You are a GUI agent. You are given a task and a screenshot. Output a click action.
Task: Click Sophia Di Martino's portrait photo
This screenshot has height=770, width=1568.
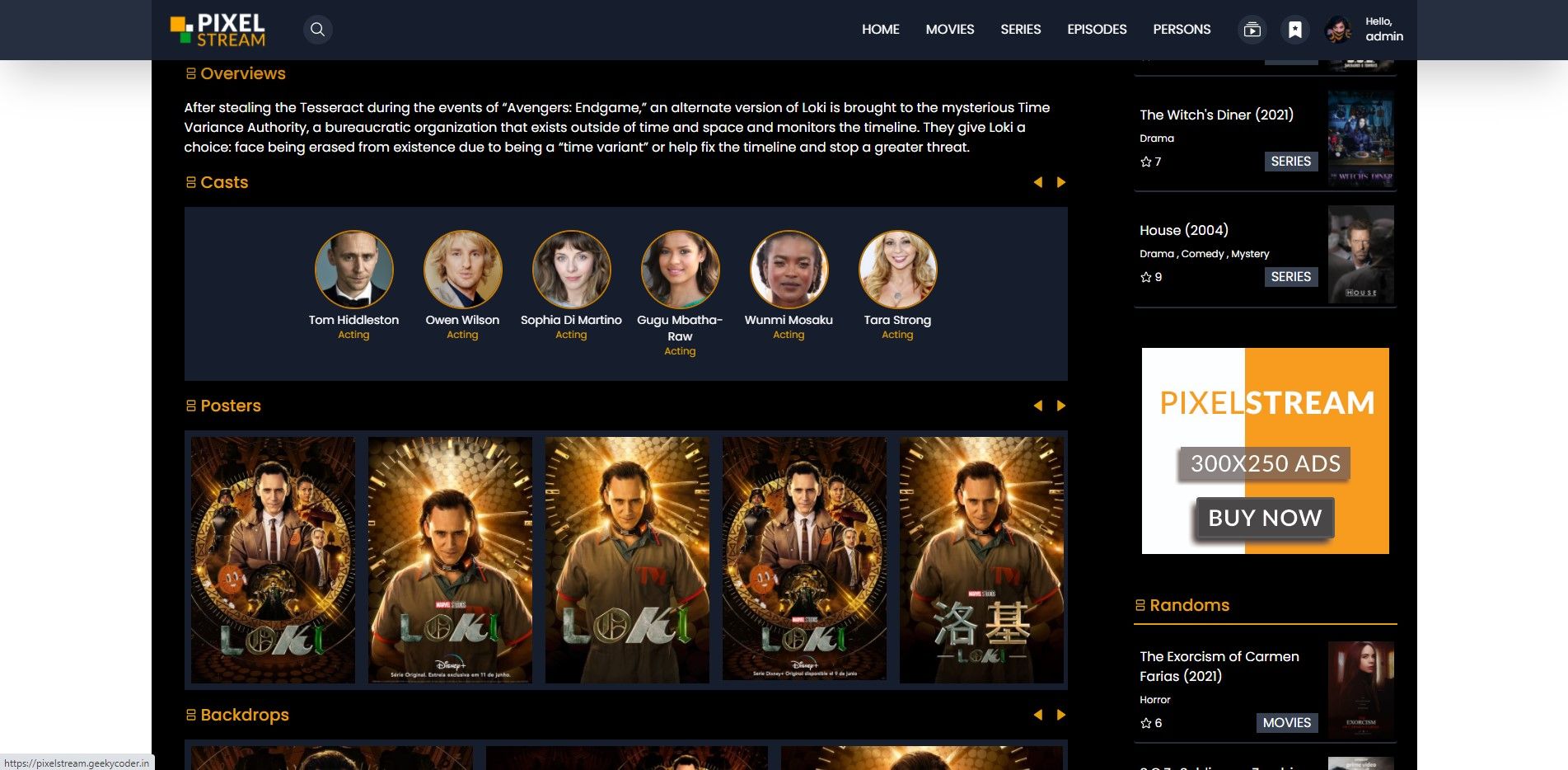point(571,270)
